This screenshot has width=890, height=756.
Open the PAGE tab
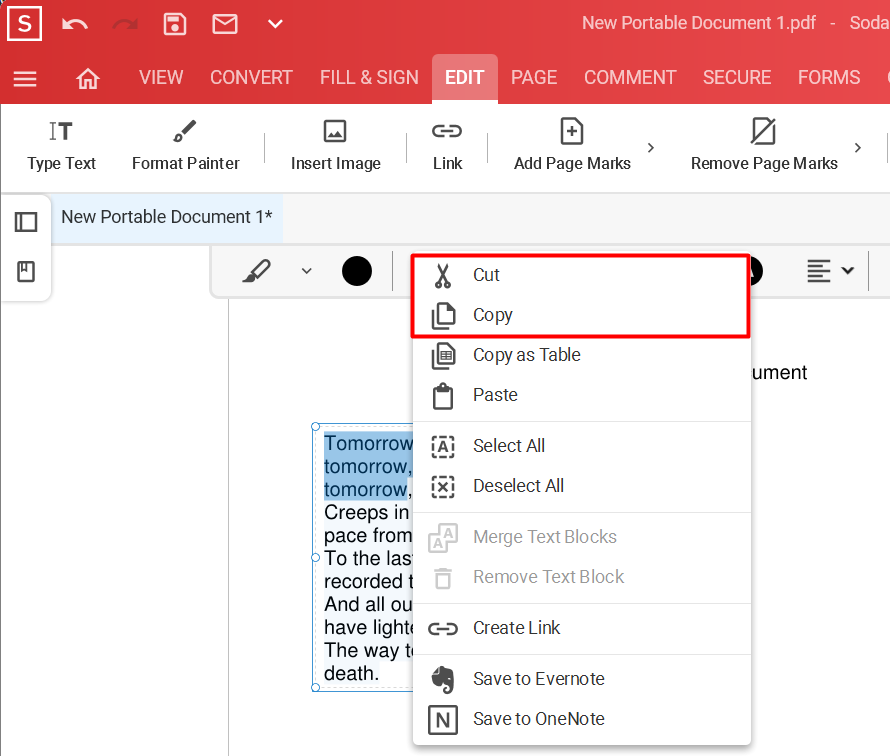tap(534, 77)
